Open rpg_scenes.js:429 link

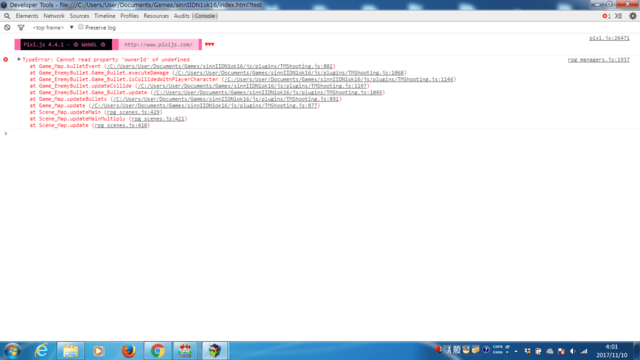coord(133,112)
